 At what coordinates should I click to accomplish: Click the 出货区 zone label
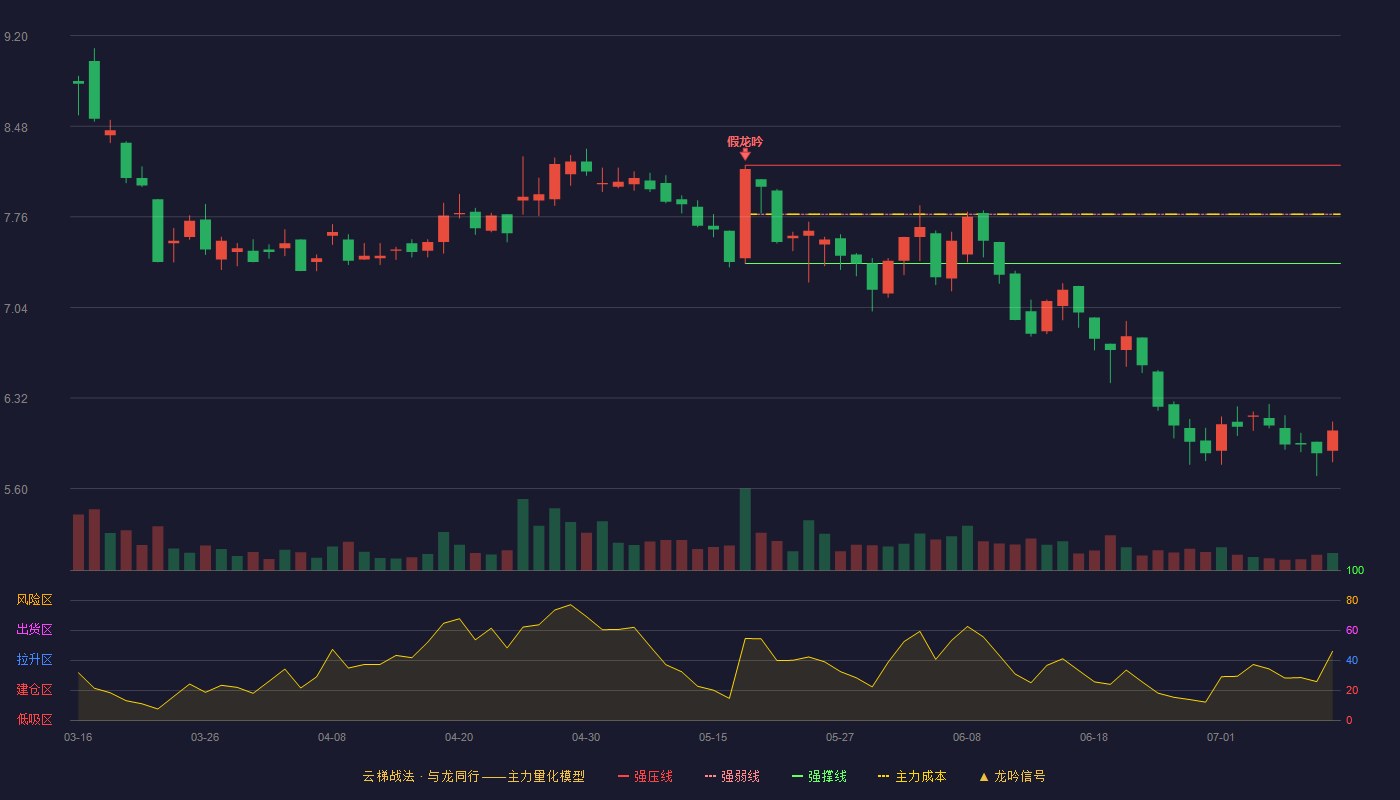coord(35,630)
